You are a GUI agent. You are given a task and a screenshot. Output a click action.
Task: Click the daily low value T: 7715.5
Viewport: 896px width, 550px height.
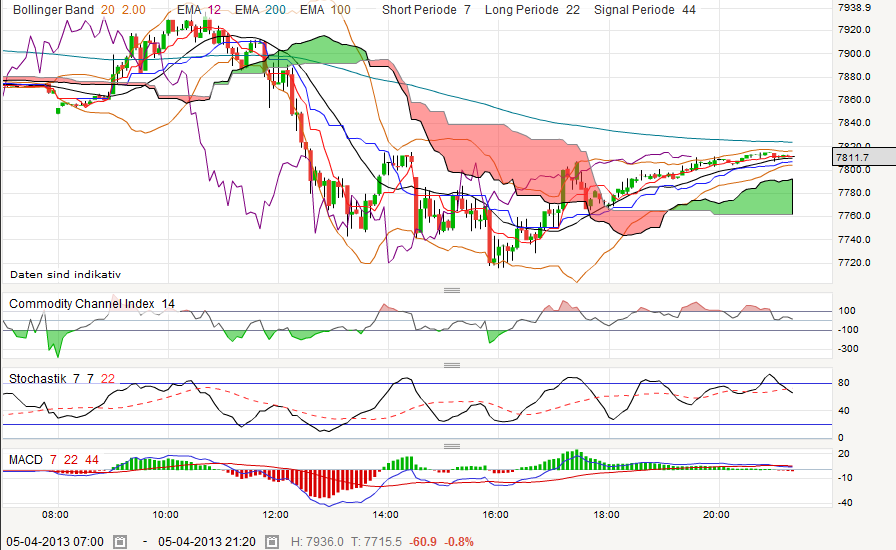click(376, 541)
